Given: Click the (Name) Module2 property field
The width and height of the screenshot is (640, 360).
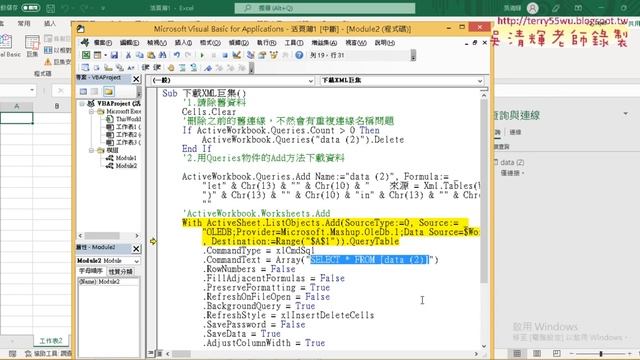Looking at the screenshot, I should [109, 282].
